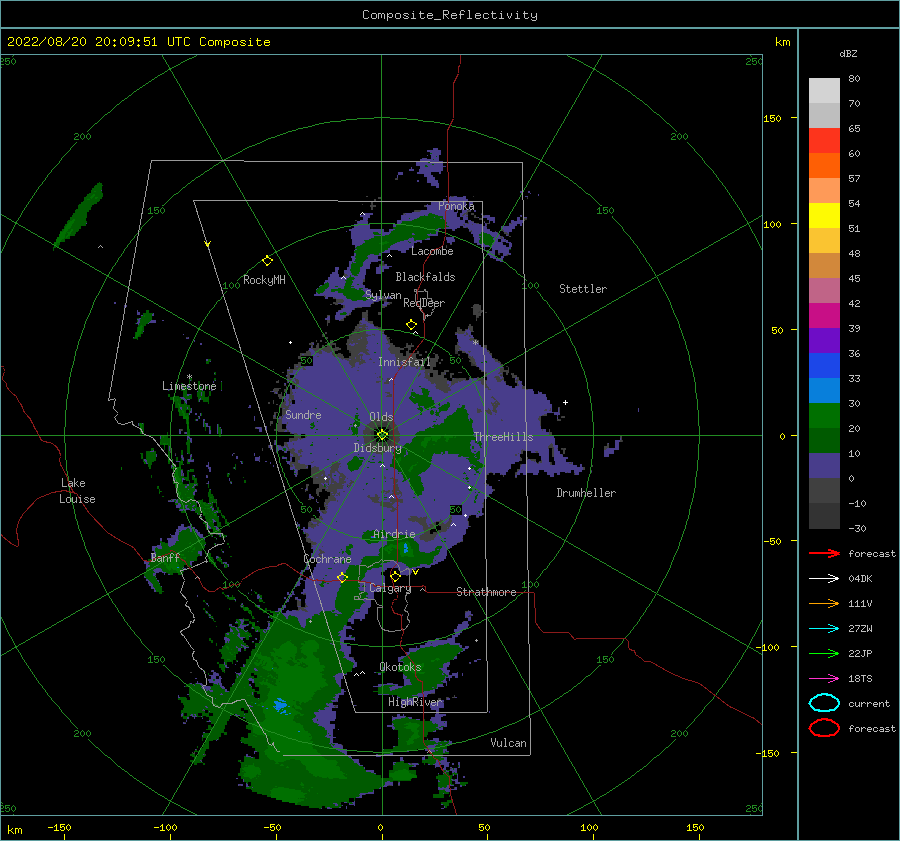Click the dBZ legend heading
Image resolution: width=900 pixels, height=841 pixels.
pos(848,53)
